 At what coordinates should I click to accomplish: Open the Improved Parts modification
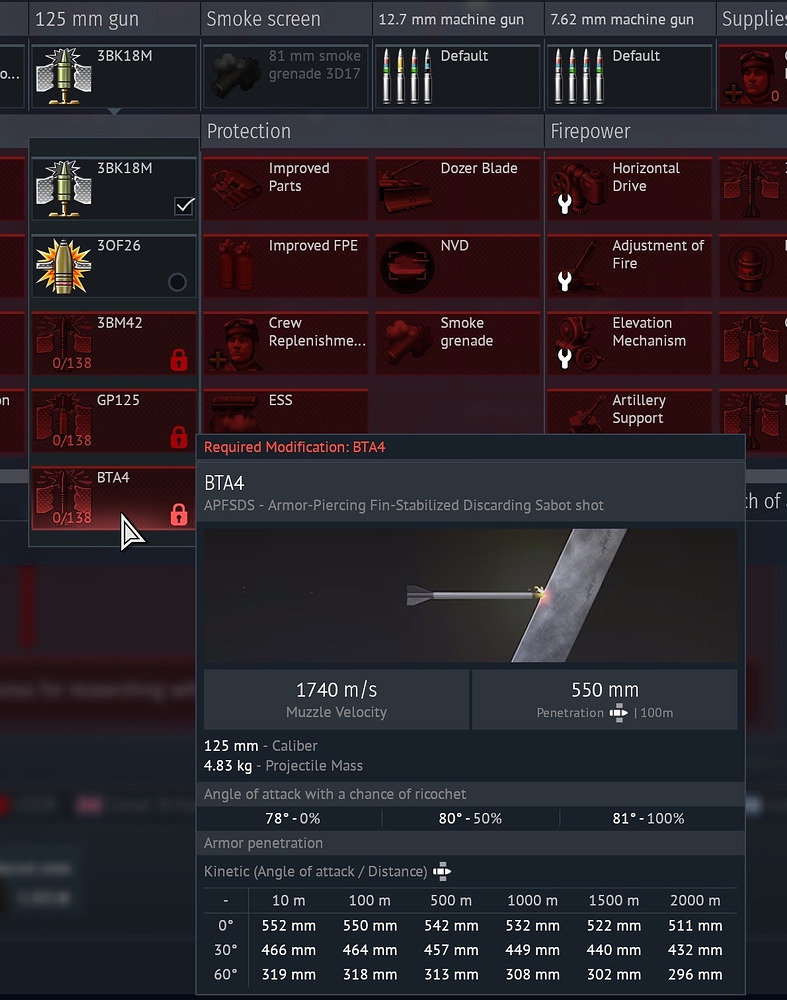coord(286,189)
